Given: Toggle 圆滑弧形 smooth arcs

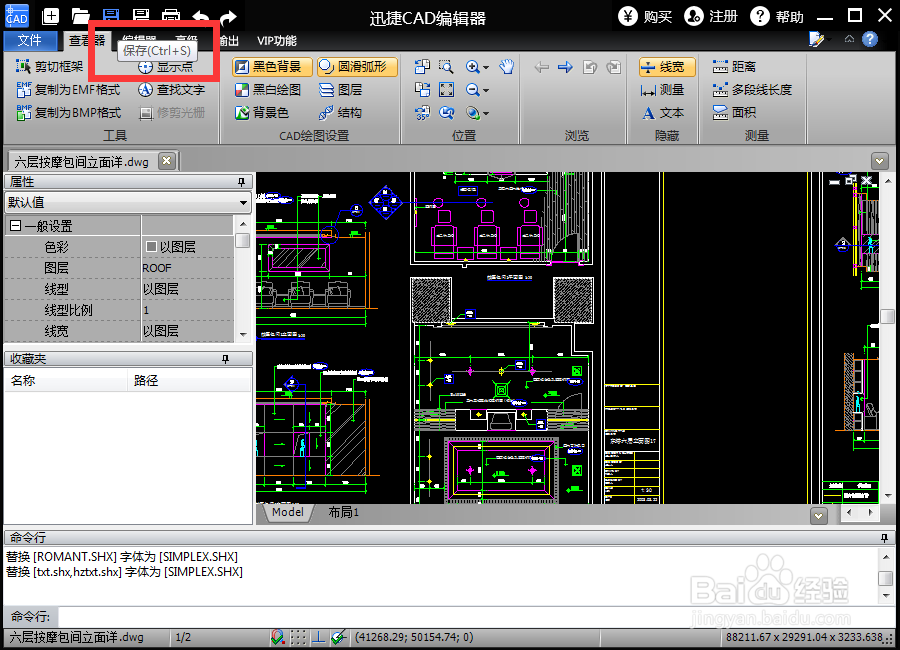Looking at the screenshot, I should (x=357, y=67).
